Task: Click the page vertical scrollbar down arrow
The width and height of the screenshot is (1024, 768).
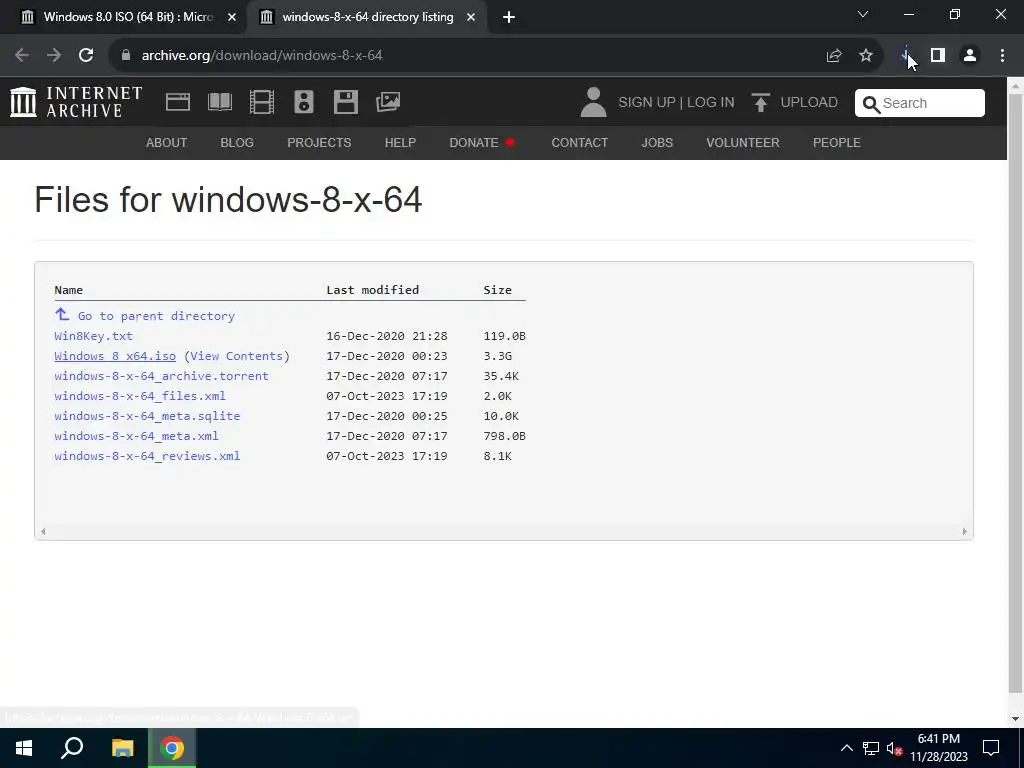Action: (x=1016, y=719)
